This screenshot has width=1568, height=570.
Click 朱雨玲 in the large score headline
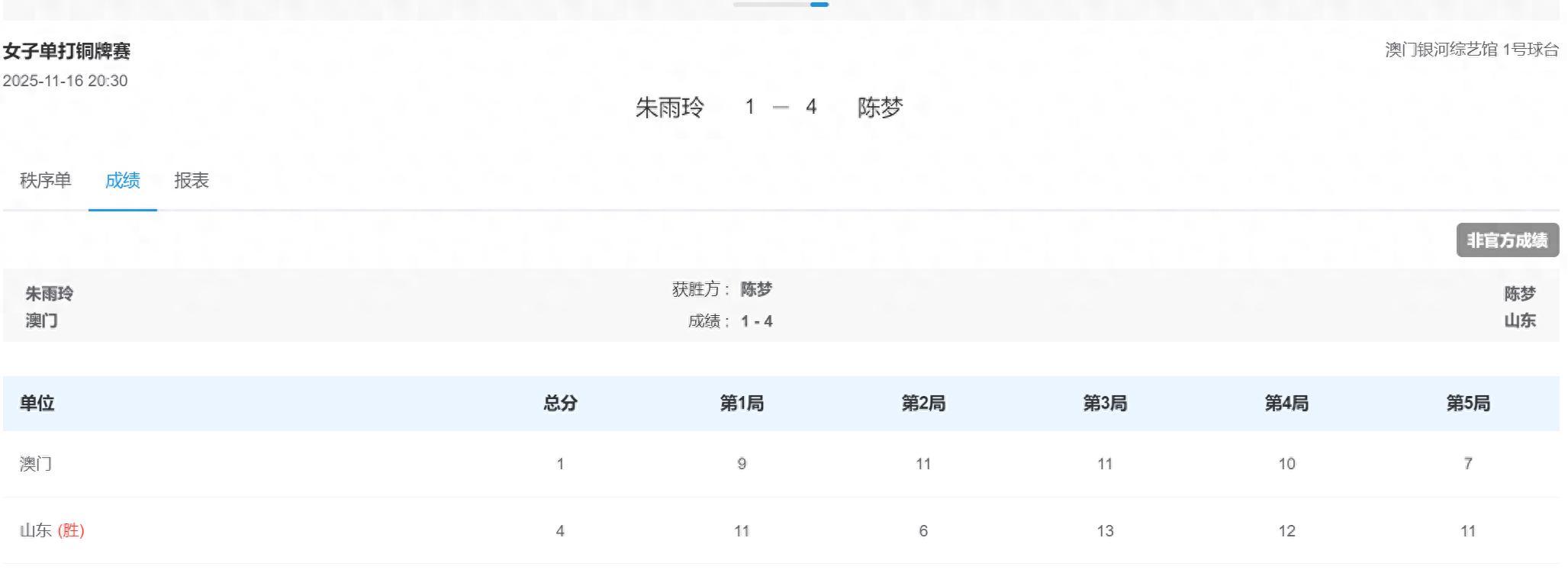[x=670, y=108]
